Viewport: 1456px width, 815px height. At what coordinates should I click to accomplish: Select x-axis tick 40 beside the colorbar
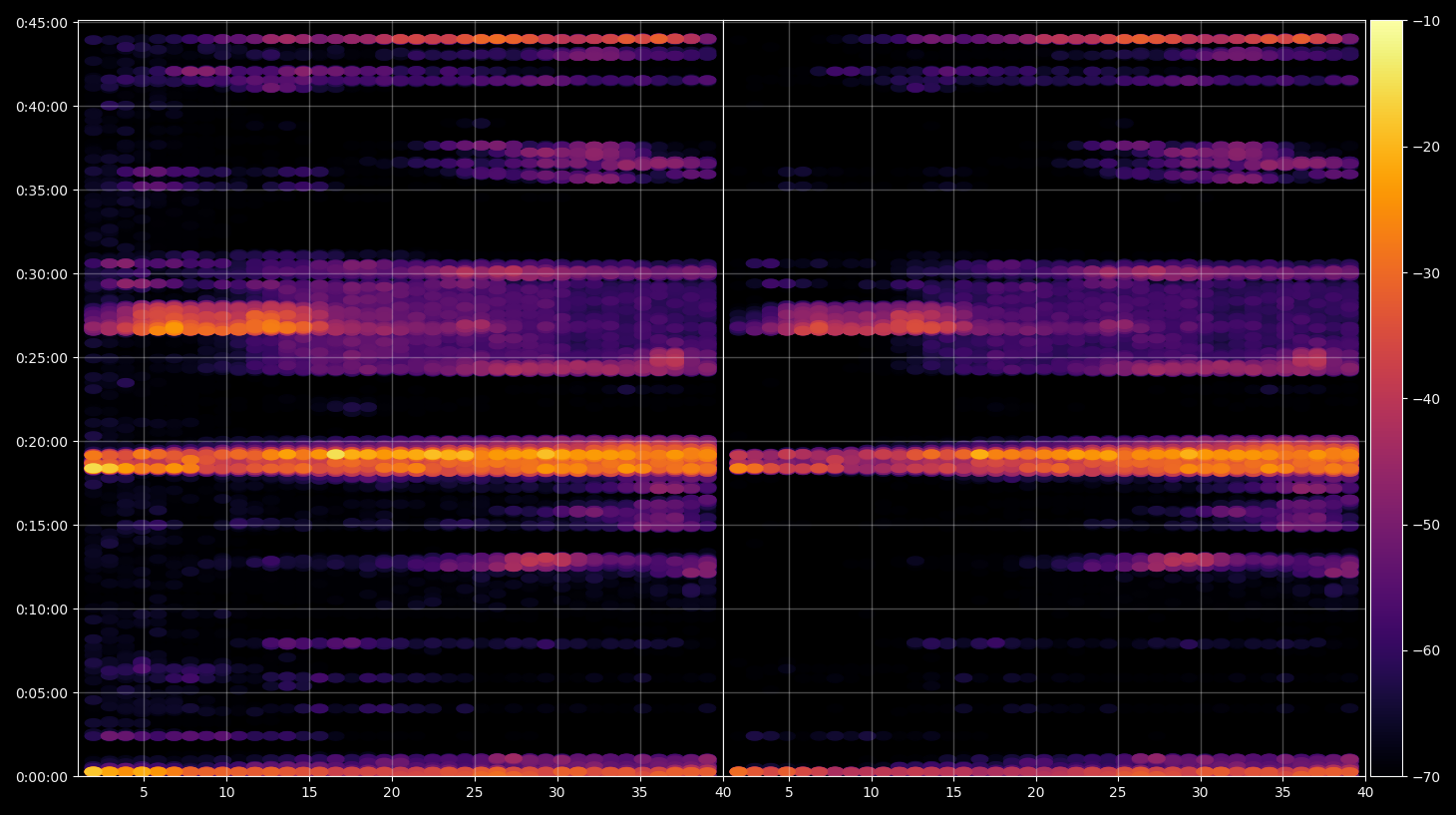coord(1365,793)
